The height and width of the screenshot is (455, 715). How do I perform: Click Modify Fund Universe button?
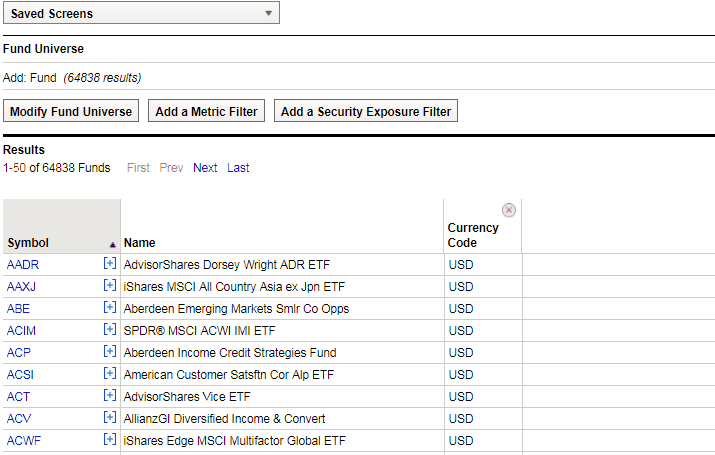pos(71,111)
